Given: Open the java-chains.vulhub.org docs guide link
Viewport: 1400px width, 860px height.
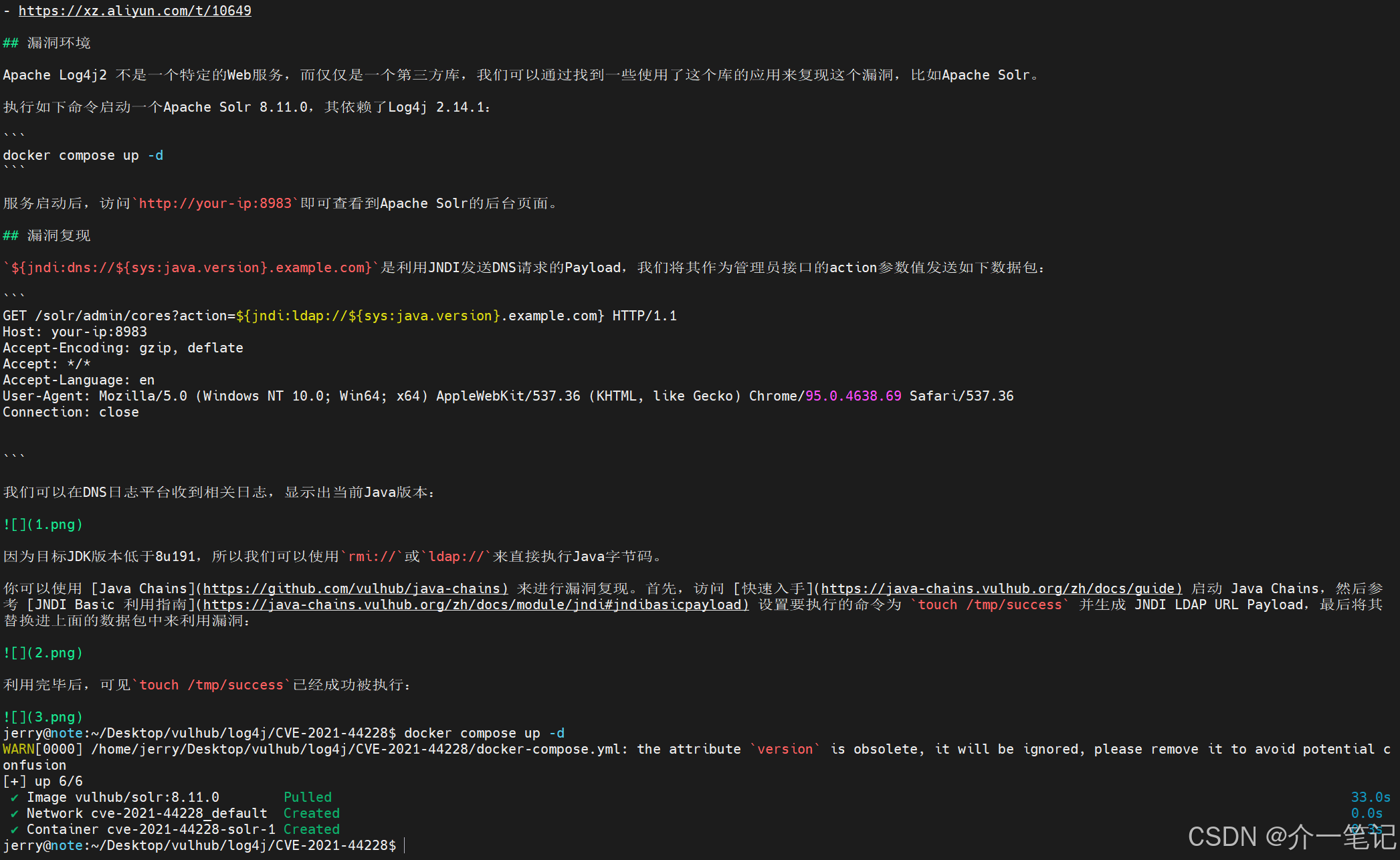Looking at the screenshot, I should tap(1001, 588).
